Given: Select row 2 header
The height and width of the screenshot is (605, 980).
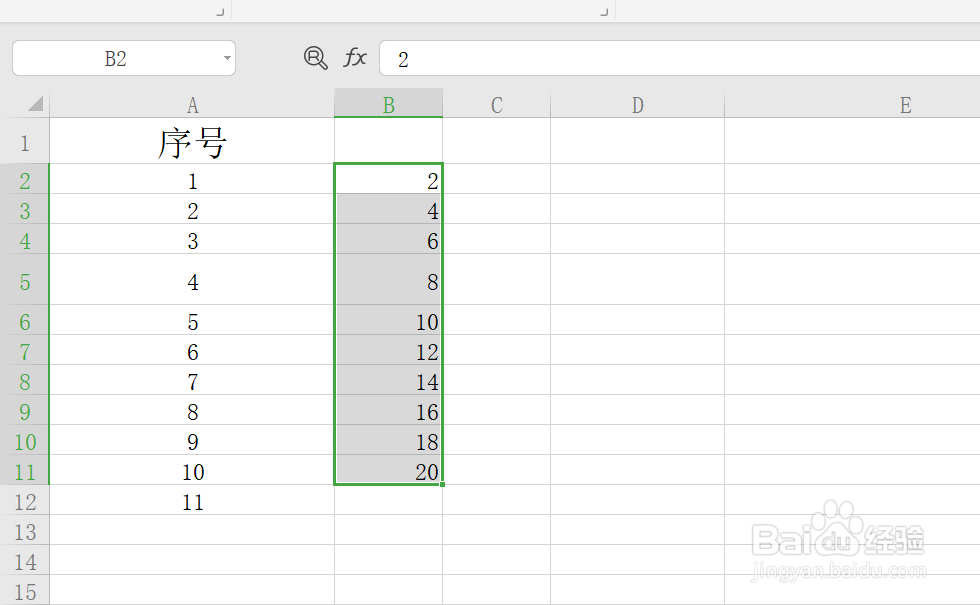Looking at the screenshot, I should click(24, 179).
